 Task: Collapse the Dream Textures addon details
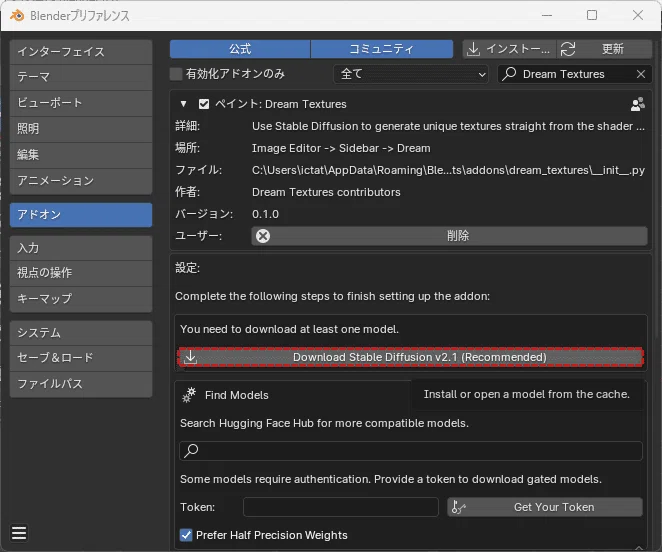click(x=183, y=104)
